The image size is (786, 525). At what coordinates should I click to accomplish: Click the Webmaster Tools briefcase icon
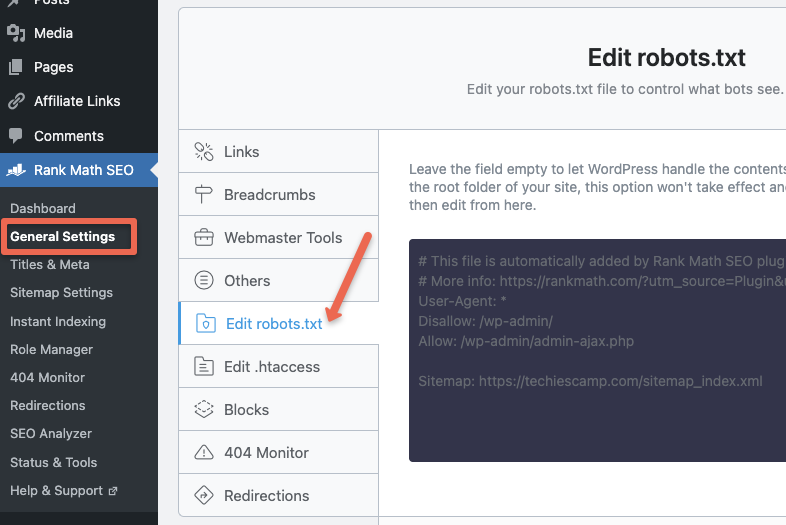click(x=204, y=237)
